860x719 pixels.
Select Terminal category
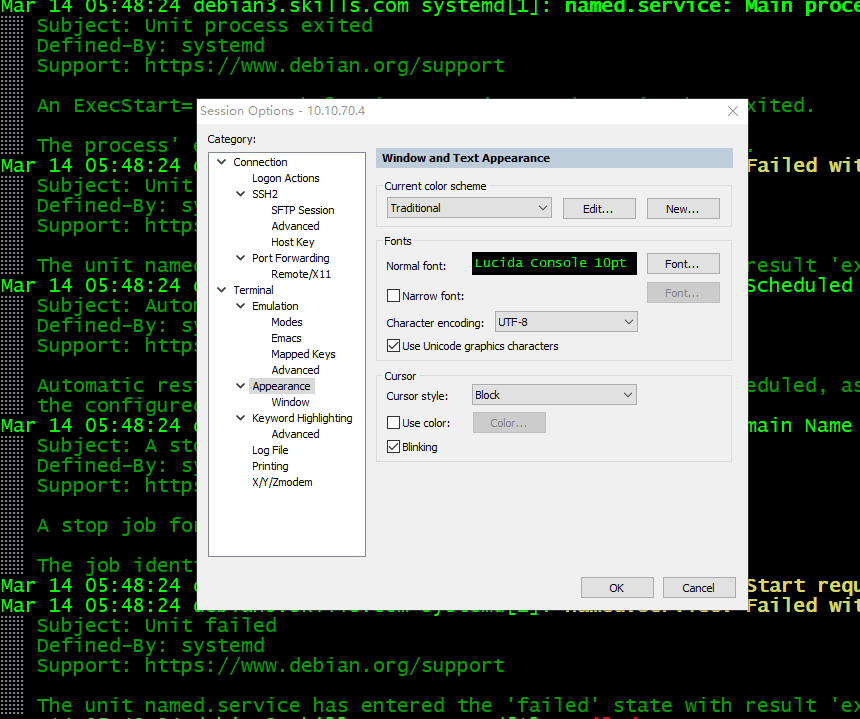pos(253,290)
